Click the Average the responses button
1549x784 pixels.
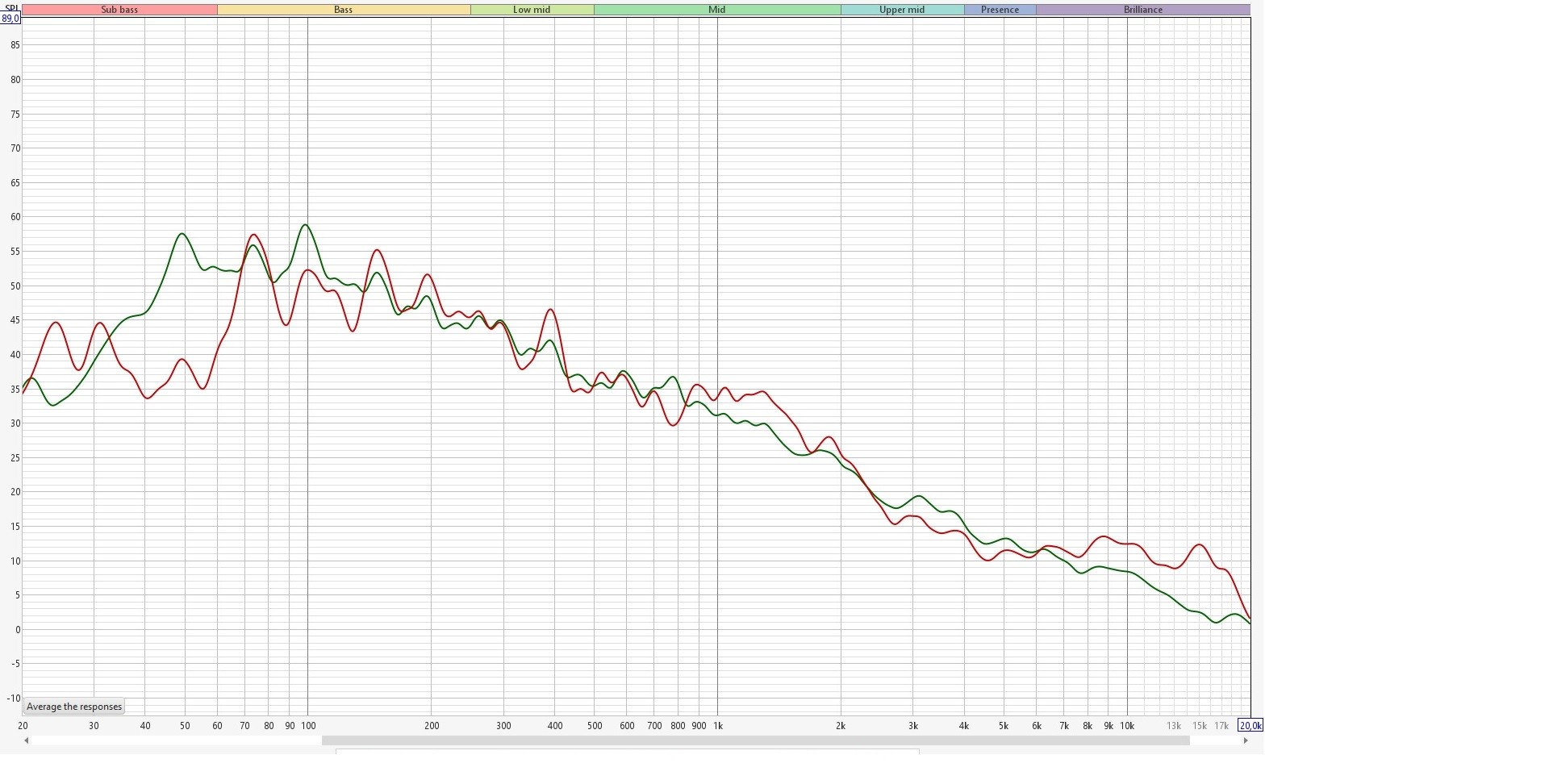(74, 707)
